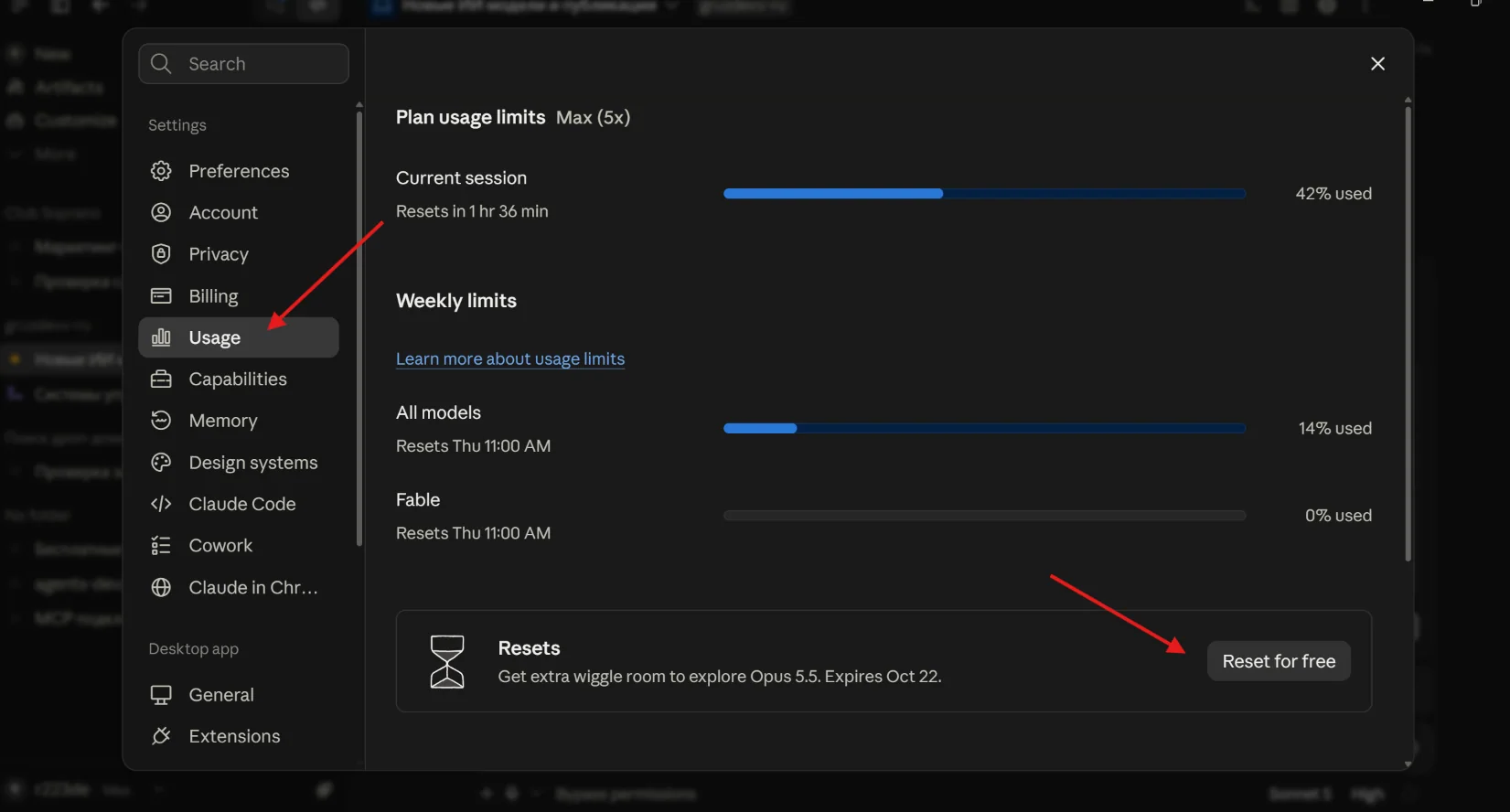This screenshot has height=812, width=1510.
Task: Click the Privacy shield icon
Action: pyautogui.click(x=161, y=254)
